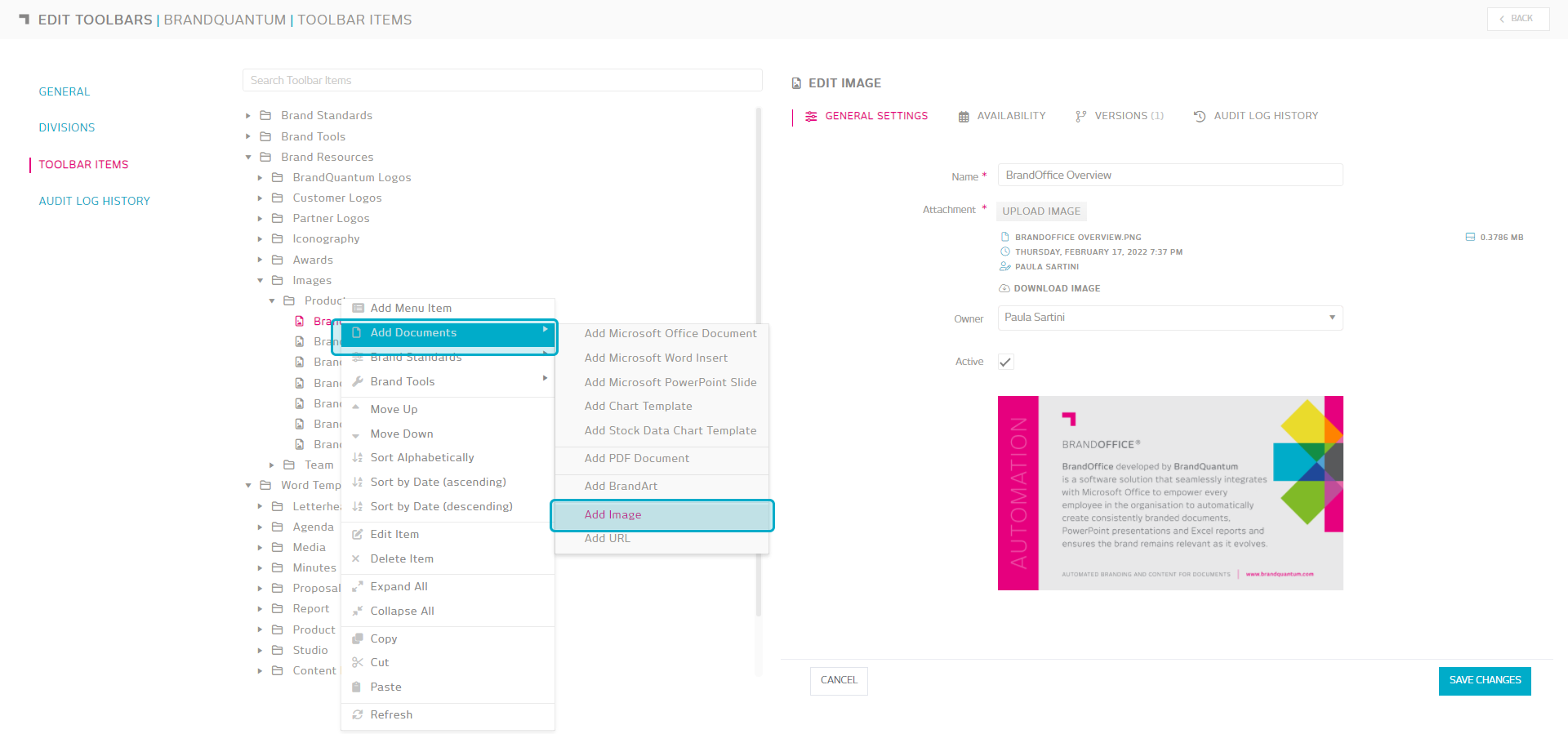
Task: Open the General sidebar link
Action: click(65, 91)
